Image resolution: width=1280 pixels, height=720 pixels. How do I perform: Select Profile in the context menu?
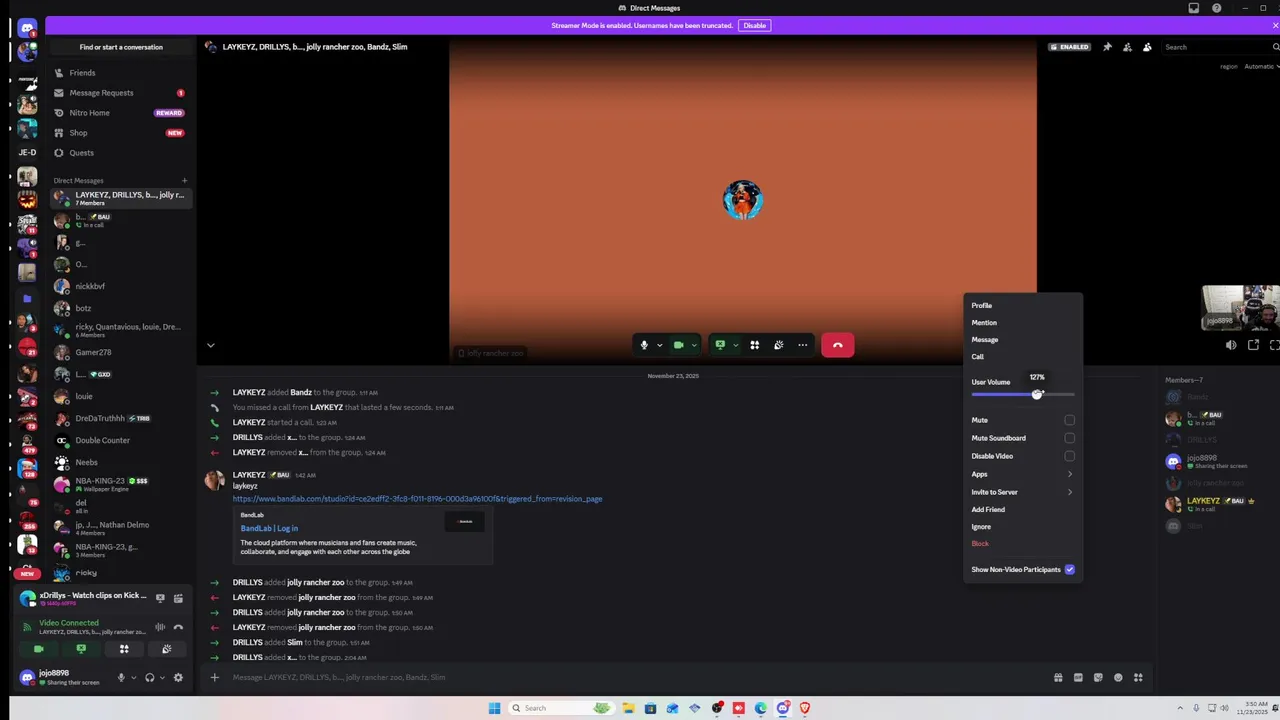tap(1022, 305)
